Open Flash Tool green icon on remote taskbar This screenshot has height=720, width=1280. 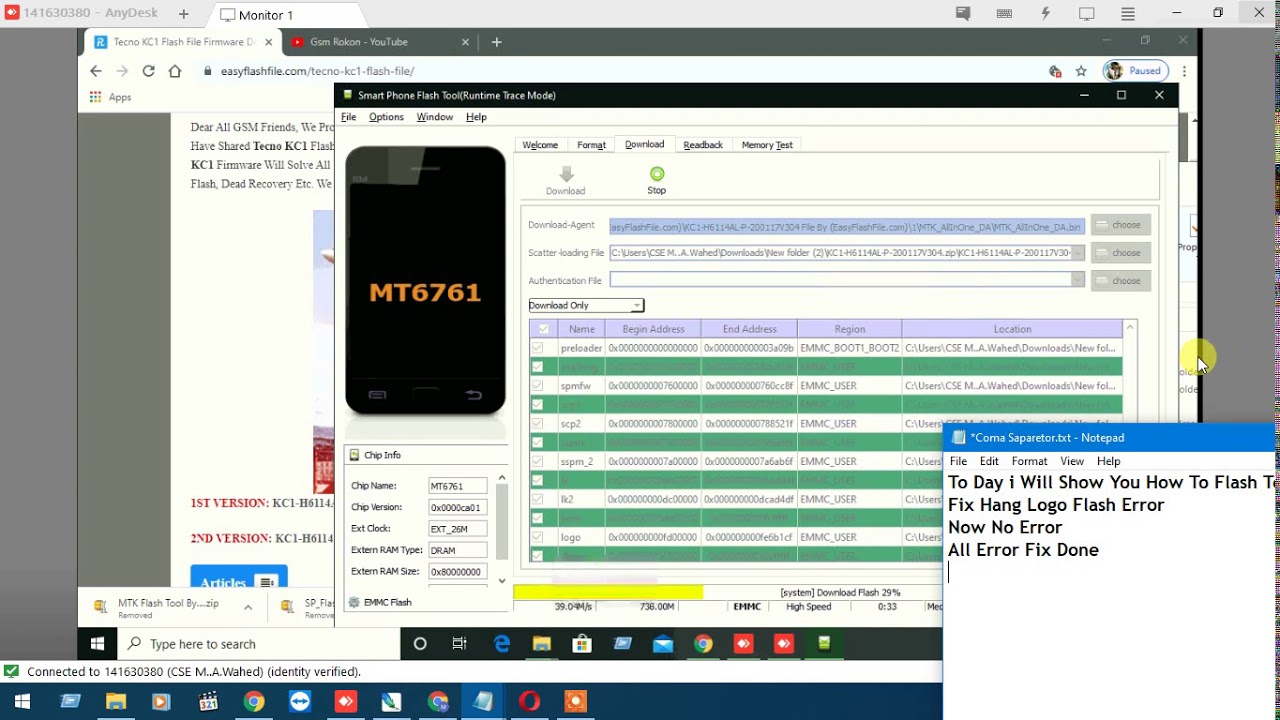click(x=824, y=644)
